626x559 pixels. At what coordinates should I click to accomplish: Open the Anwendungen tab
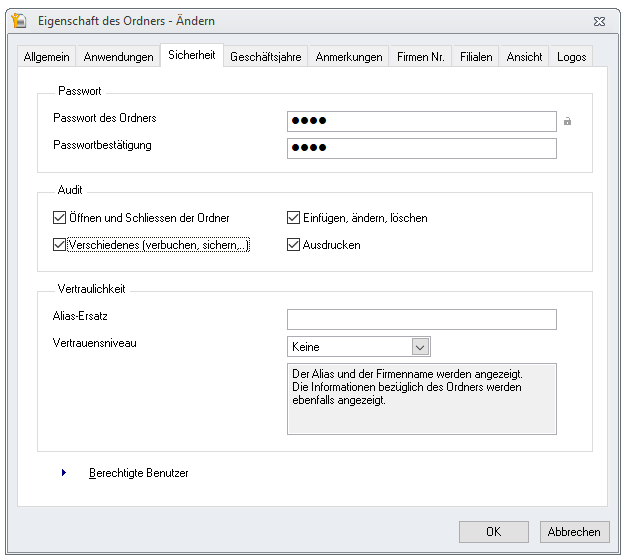pyautogui.click(x=118, y=57)
